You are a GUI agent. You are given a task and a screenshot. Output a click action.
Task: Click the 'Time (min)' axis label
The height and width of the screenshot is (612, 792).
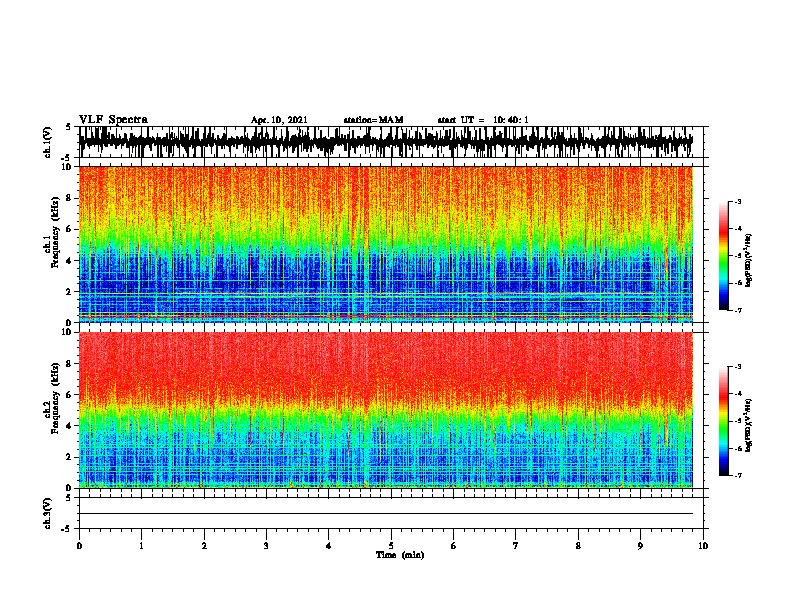click(400, 555)
